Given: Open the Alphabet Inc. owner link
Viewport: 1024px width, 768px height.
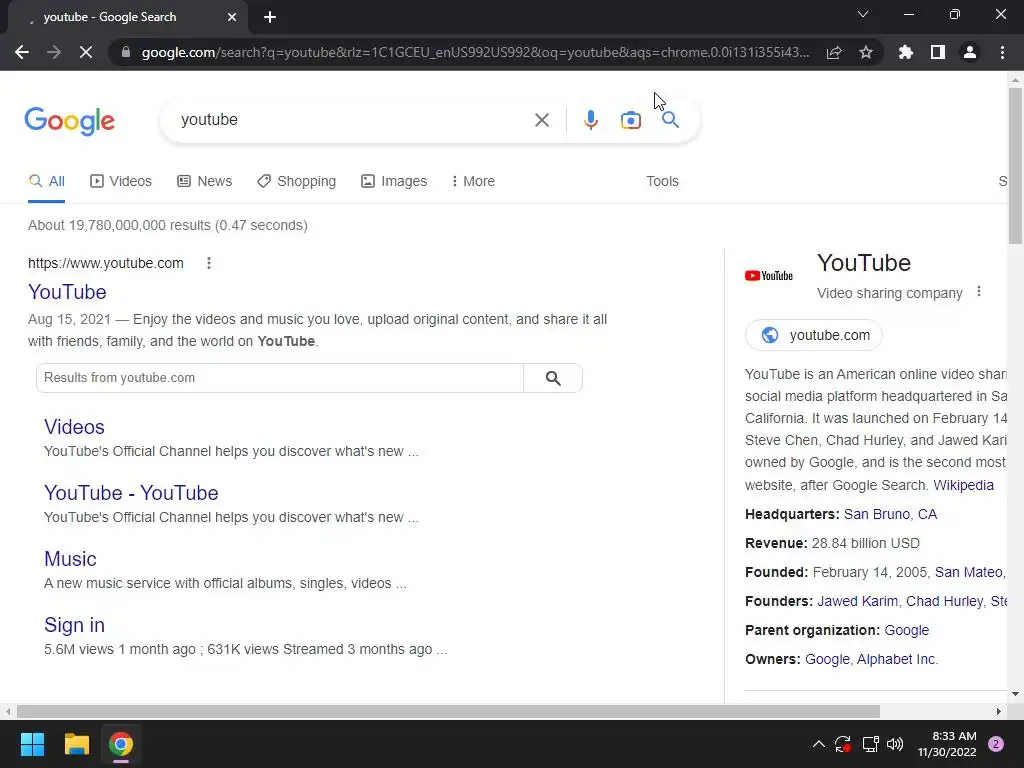Looking at the screenshot, I should click(x=897, y=659).
